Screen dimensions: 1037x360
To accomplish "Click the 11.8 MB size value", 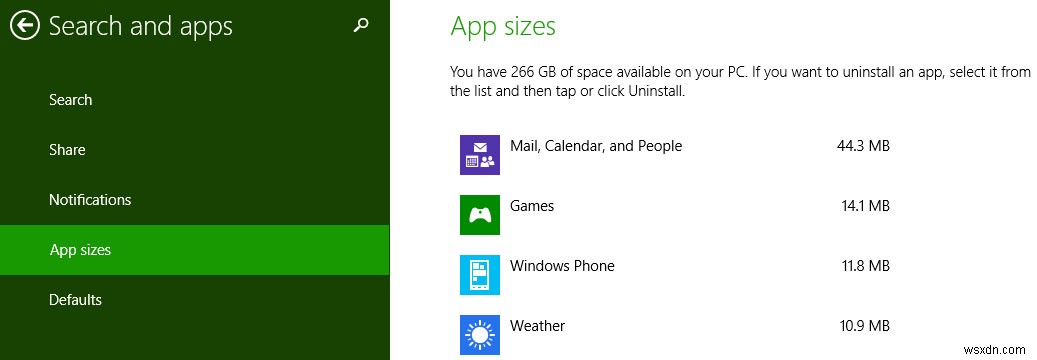I will [x=865, y=266].
